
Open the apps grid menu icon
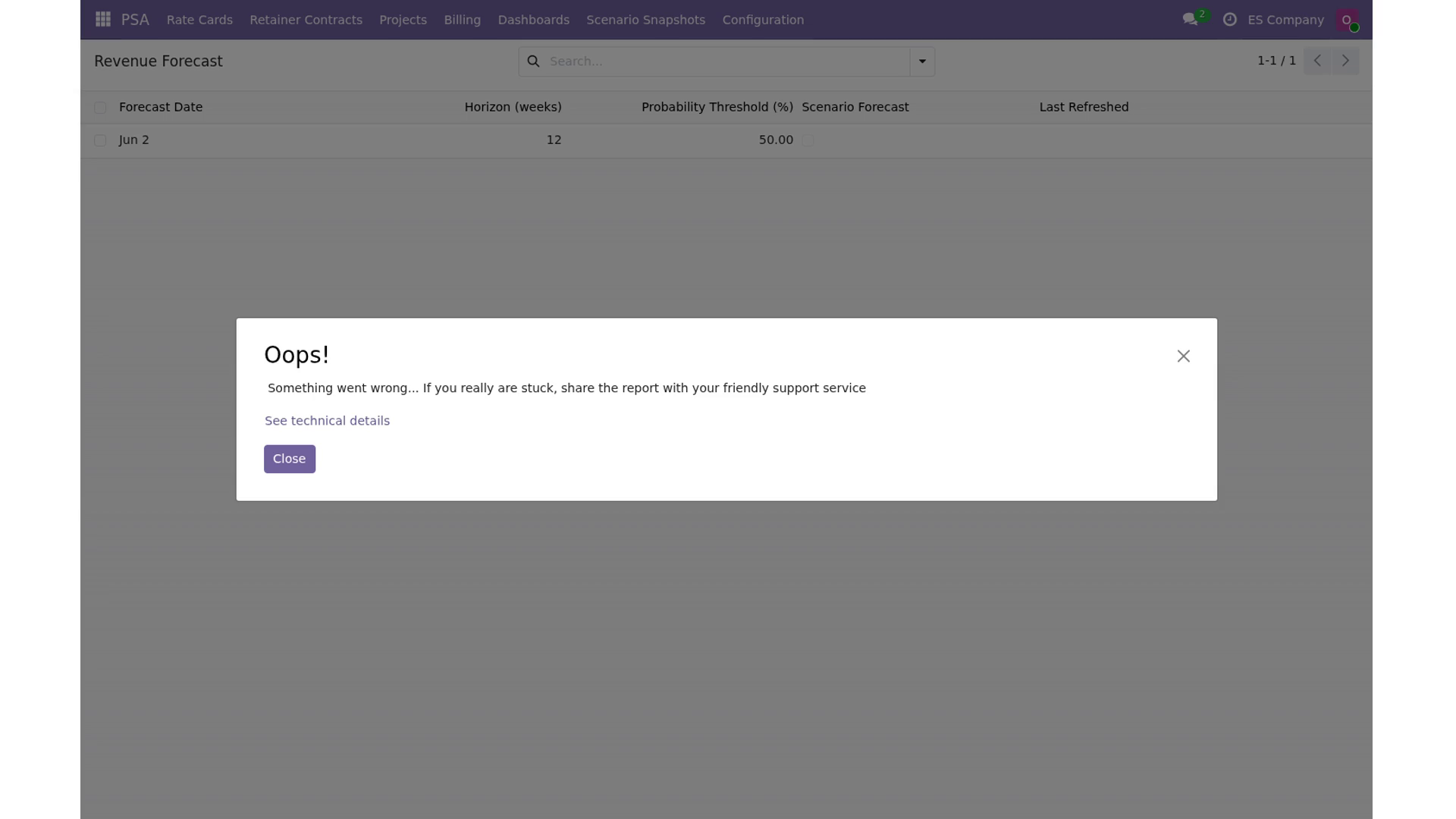[x=103, y=20]
